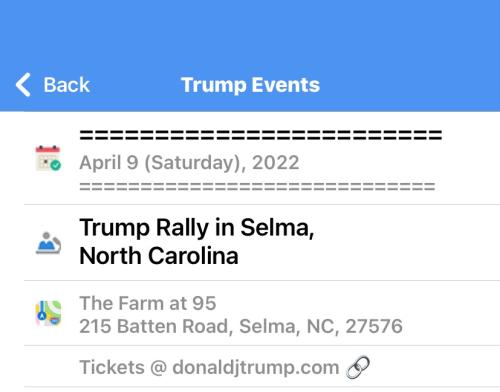Click the green checkmark badge on the calendar
500x392 pixels.
coord(56,165)
